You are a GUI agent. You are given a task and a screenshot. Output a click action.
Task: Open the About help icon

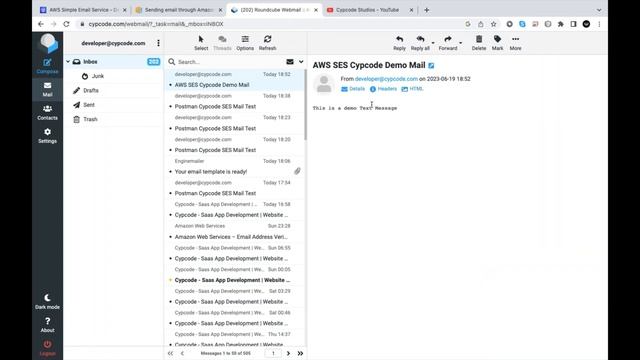47,324
